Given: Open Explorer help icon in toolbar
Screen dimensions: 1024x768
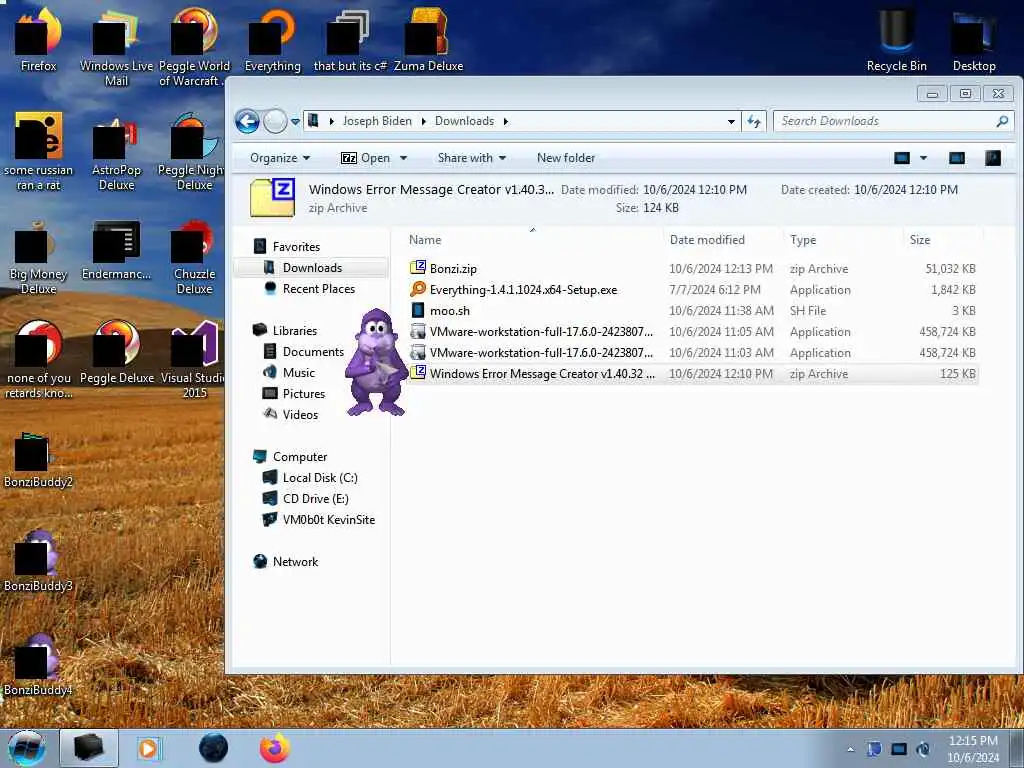Looking at the screenshot, I should 993,158.
